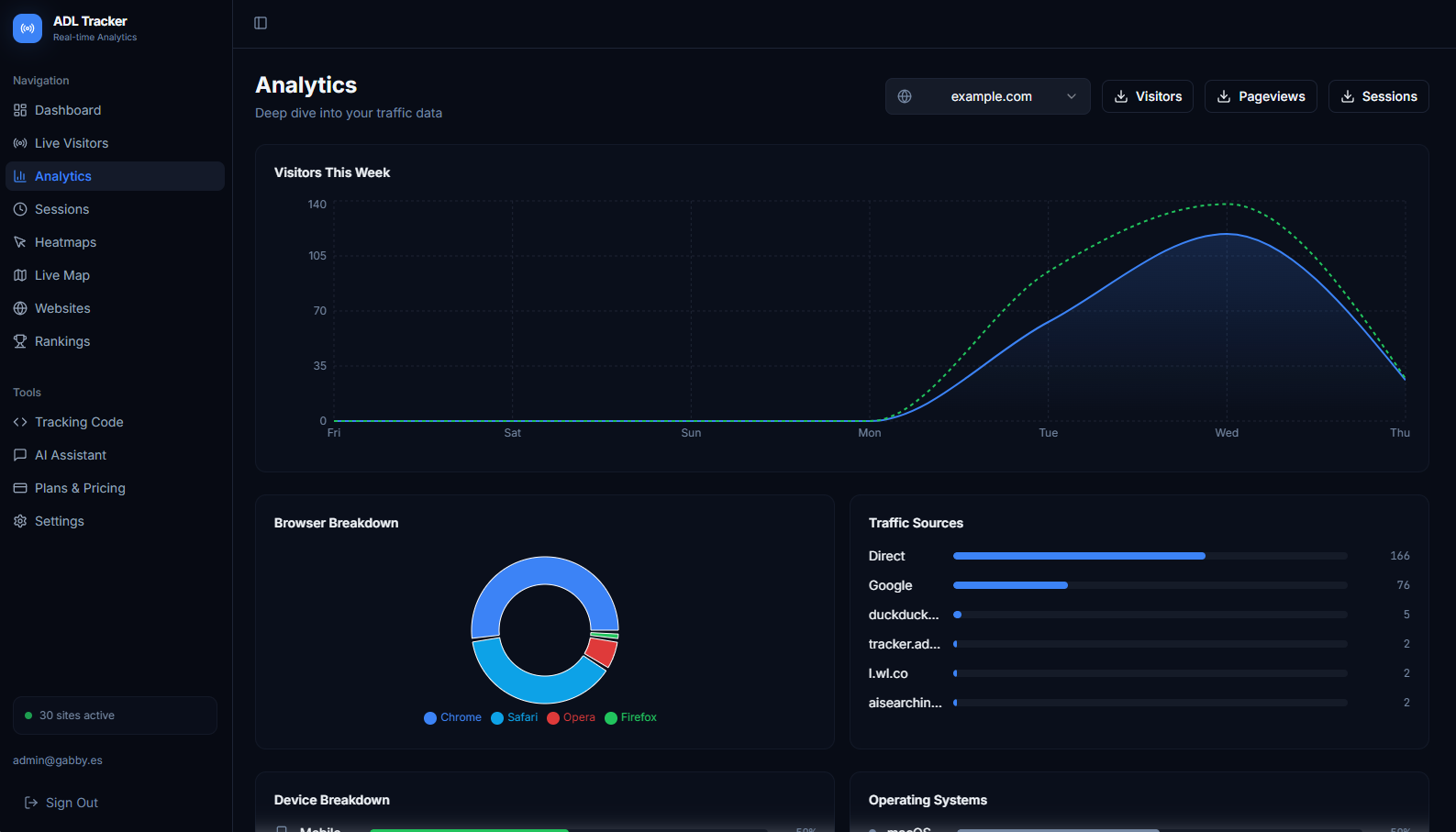Click the 30 sites active status
The height and width of the screenshot is (832, 1456).
pyautogui.click(x=115, y=716)
